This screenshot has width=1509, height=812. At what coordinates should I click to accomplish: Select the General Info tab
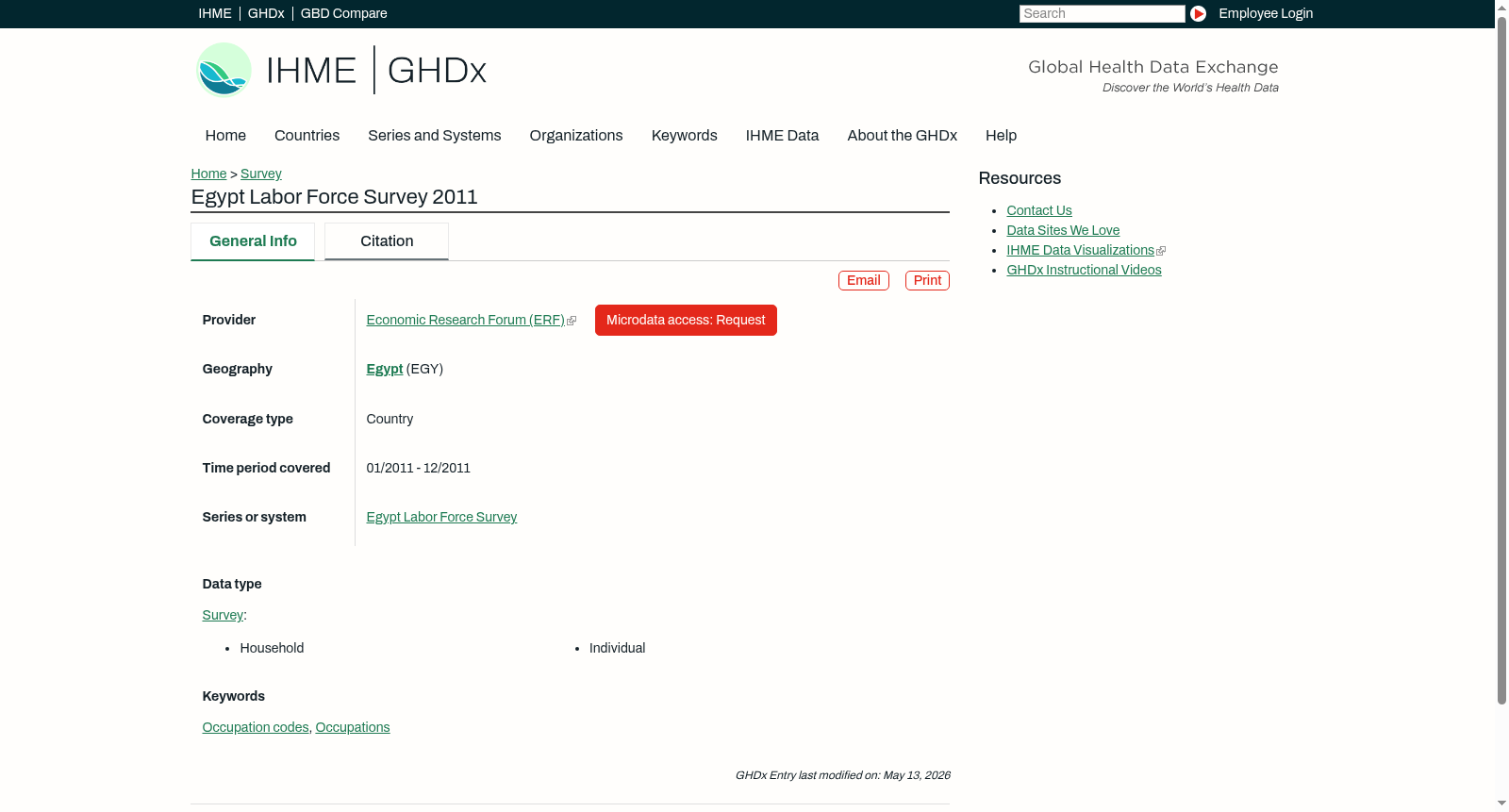(x=253, y=241)
